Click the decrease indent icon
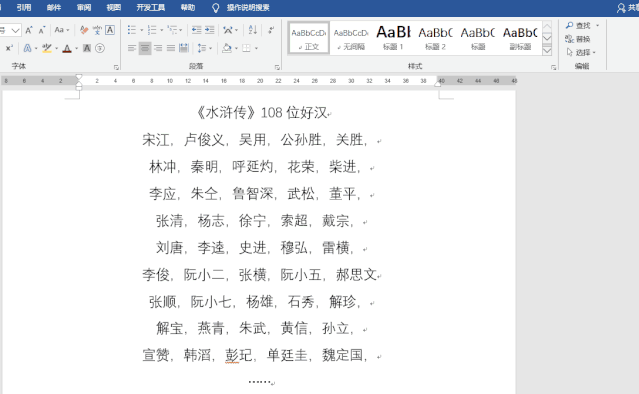The height and width of the screenshot is (394, 639). 196,30
